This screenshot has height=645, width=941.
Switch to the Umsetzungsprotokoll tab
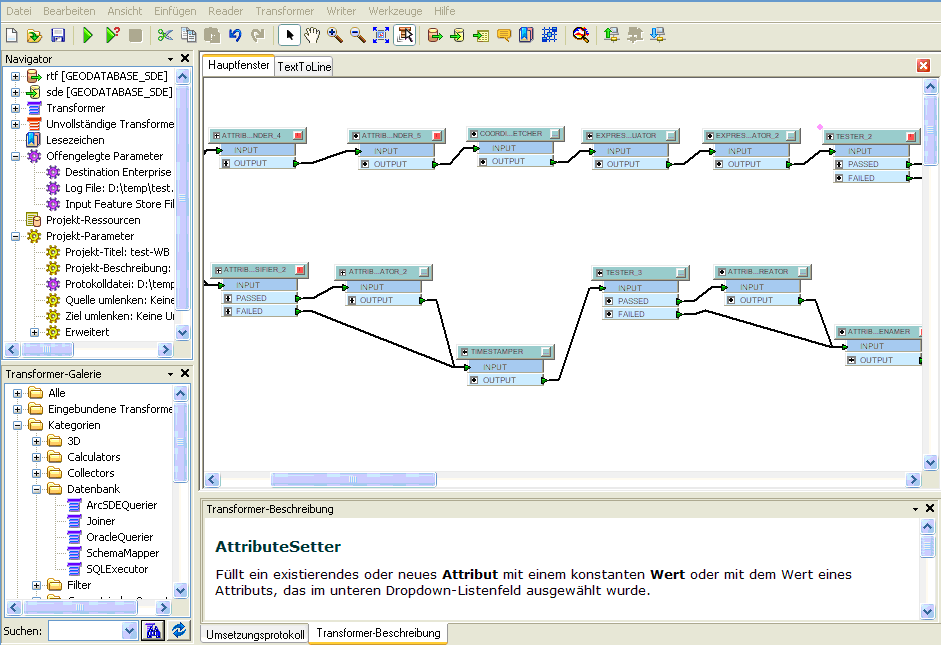tap(254, 634)
